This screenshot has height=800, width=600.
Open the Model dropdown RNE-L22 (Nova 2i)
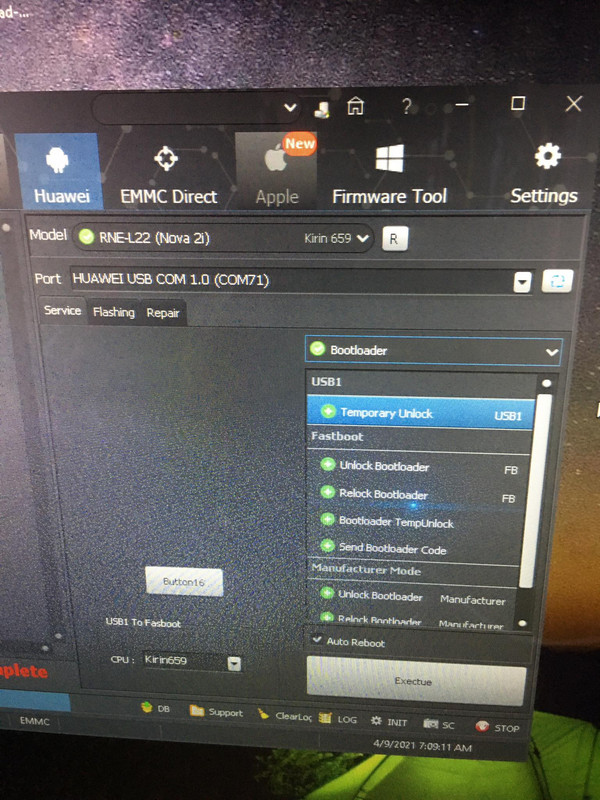(x=223, y=238)
